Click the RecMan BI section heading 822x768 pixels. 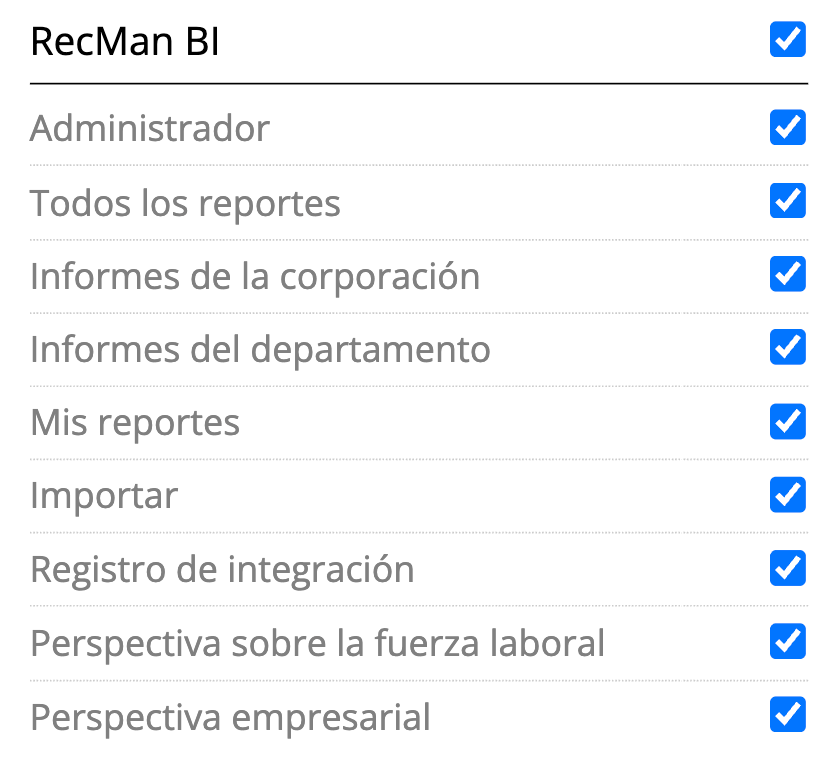tap(125, 43)
